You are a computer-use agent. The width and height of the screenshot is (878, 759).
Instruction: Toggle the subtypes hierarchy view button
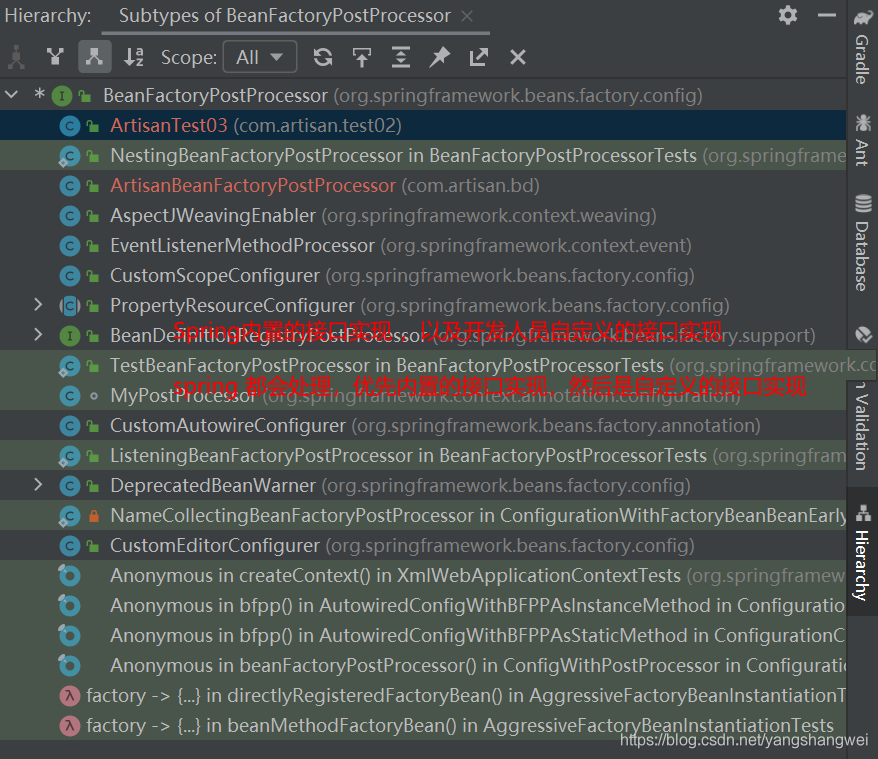(94, 57)
